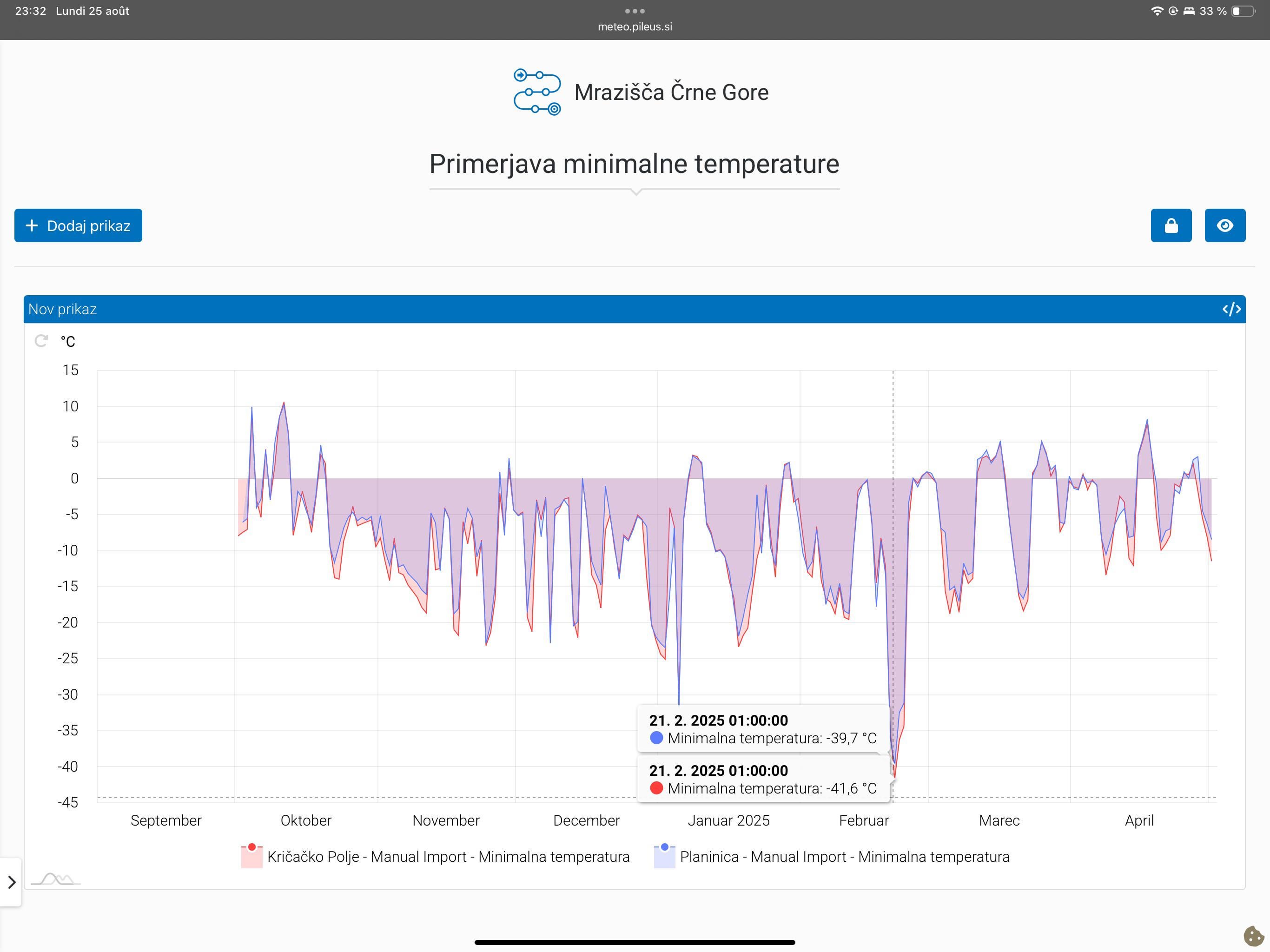Click the Primerjava minimalne temperature title
The width and height of the screenshot is (1270, 952).
(634, 164)
